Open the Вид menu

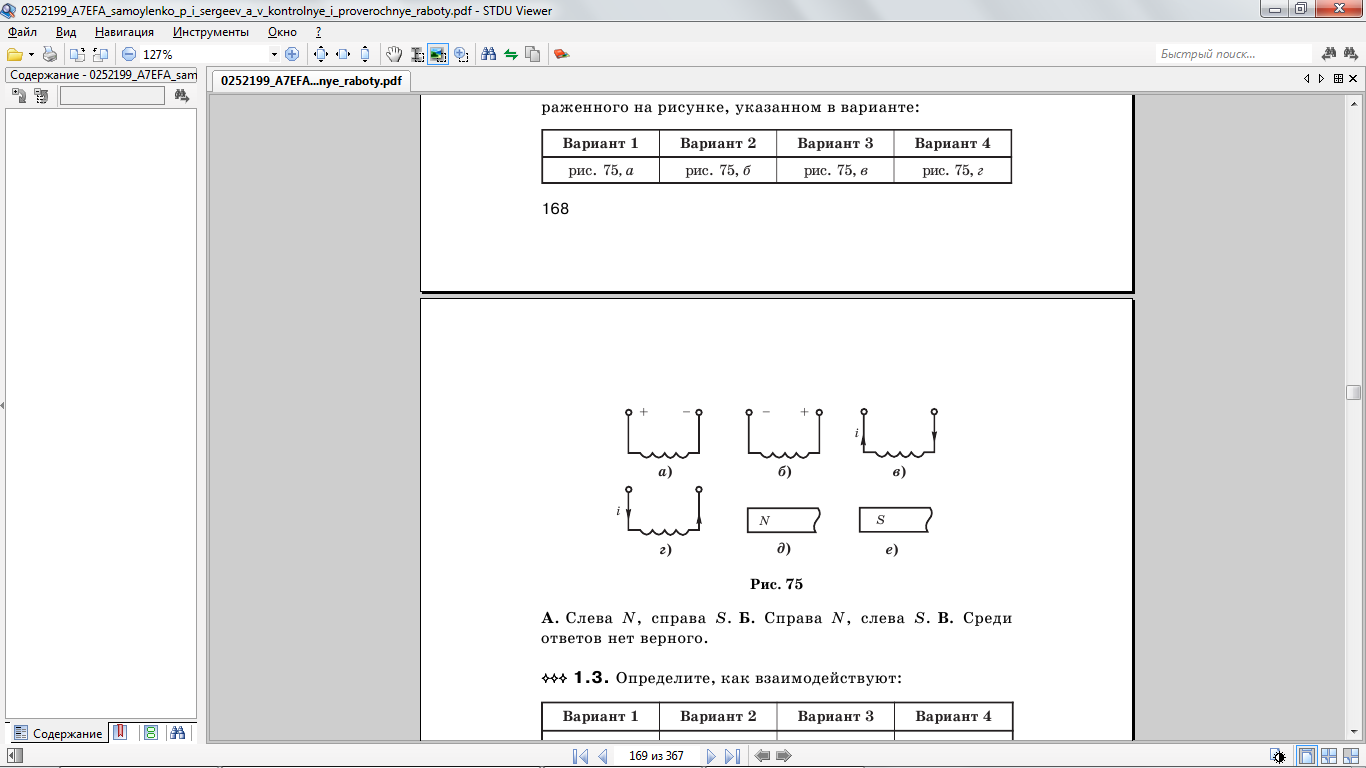[65, 32]
